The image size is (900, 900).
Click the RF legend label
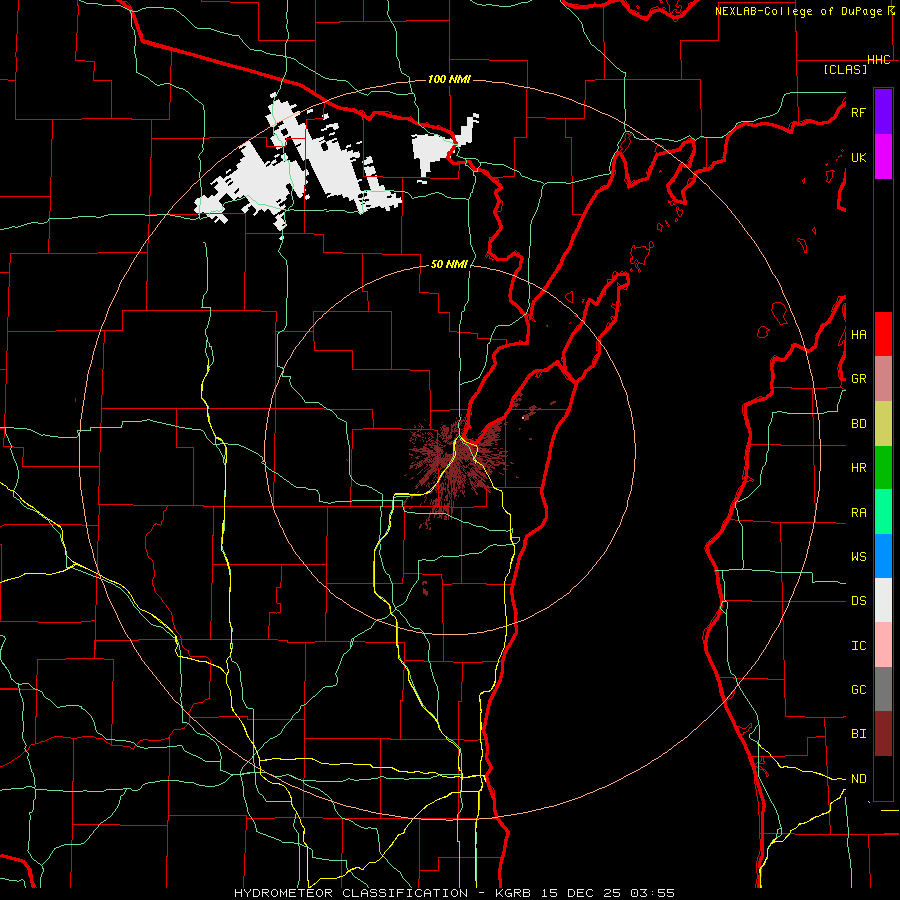pos(858,112)
